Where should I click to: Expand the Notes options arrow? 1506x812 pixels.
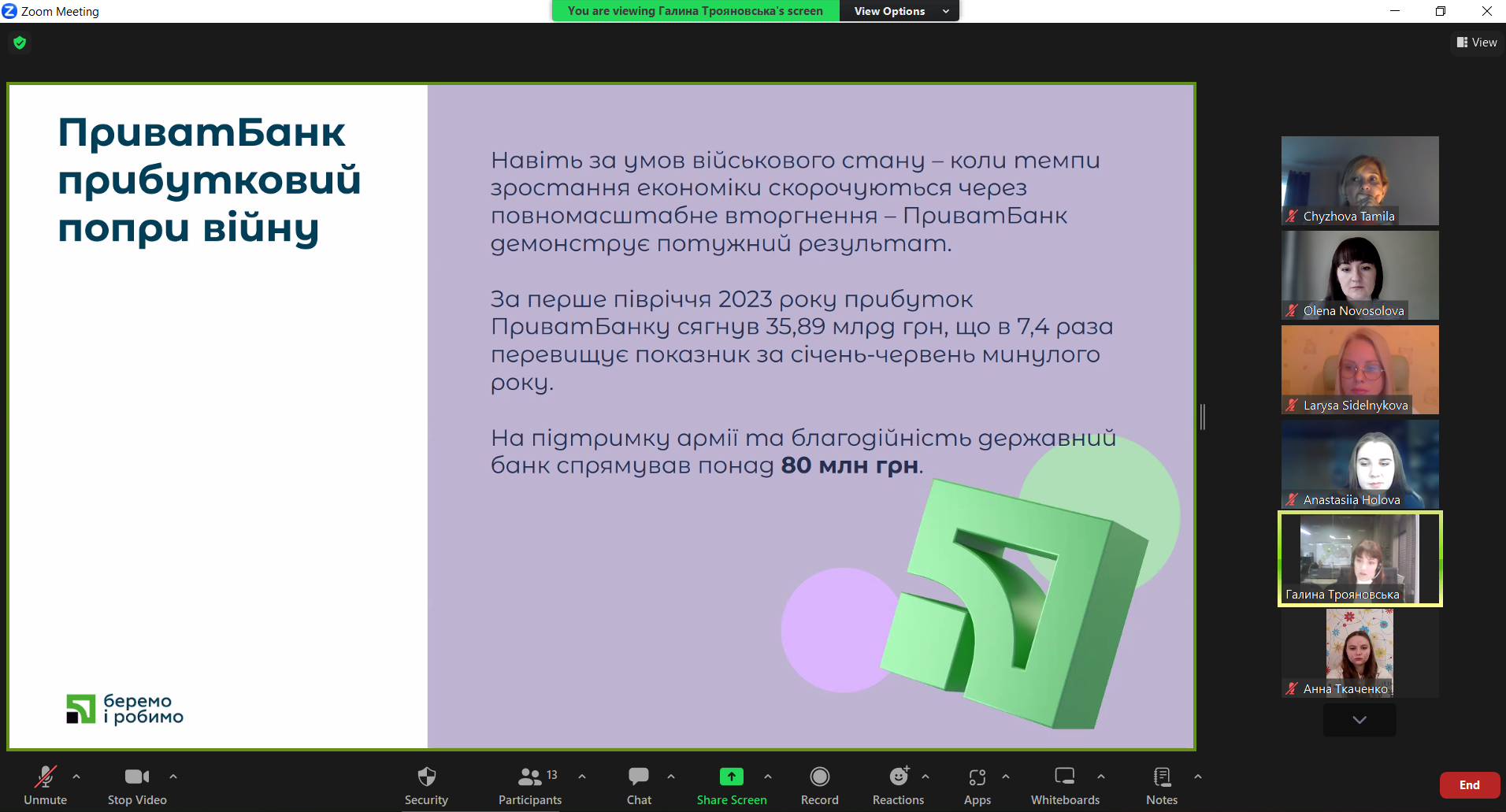click(1198, 777)
